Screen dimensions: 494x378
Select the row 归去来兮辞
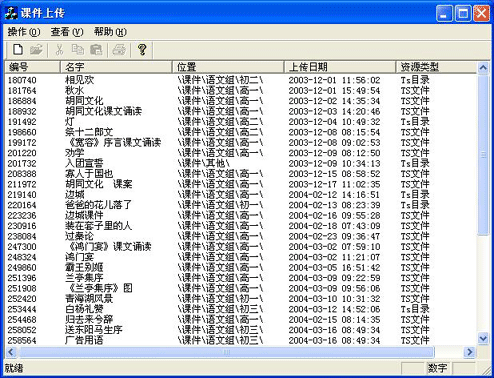241,320
